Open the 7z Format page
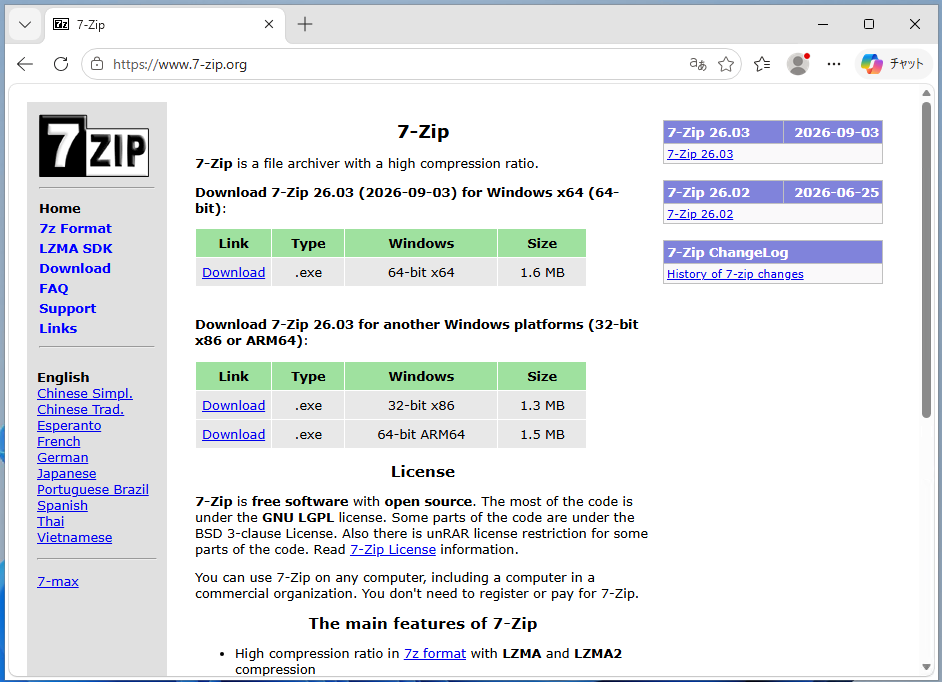 click(x=75, y=229)
